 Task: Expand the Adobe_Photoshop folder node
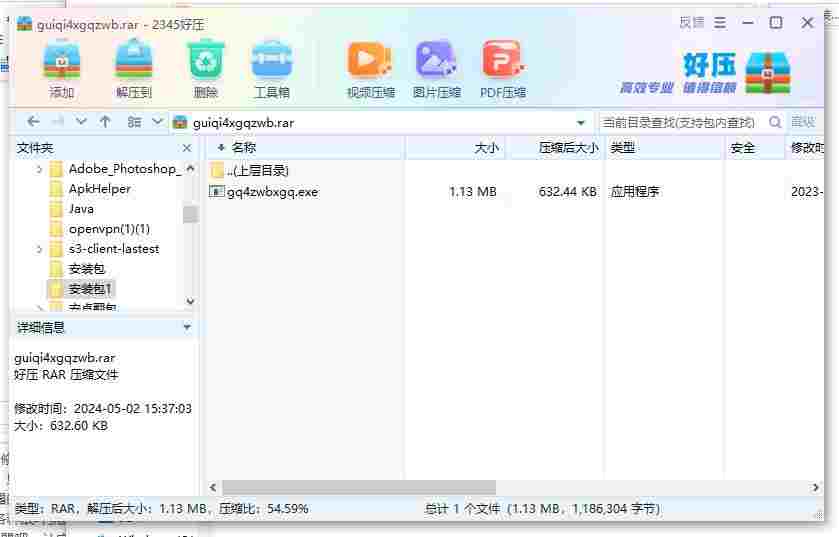point(39,170)
